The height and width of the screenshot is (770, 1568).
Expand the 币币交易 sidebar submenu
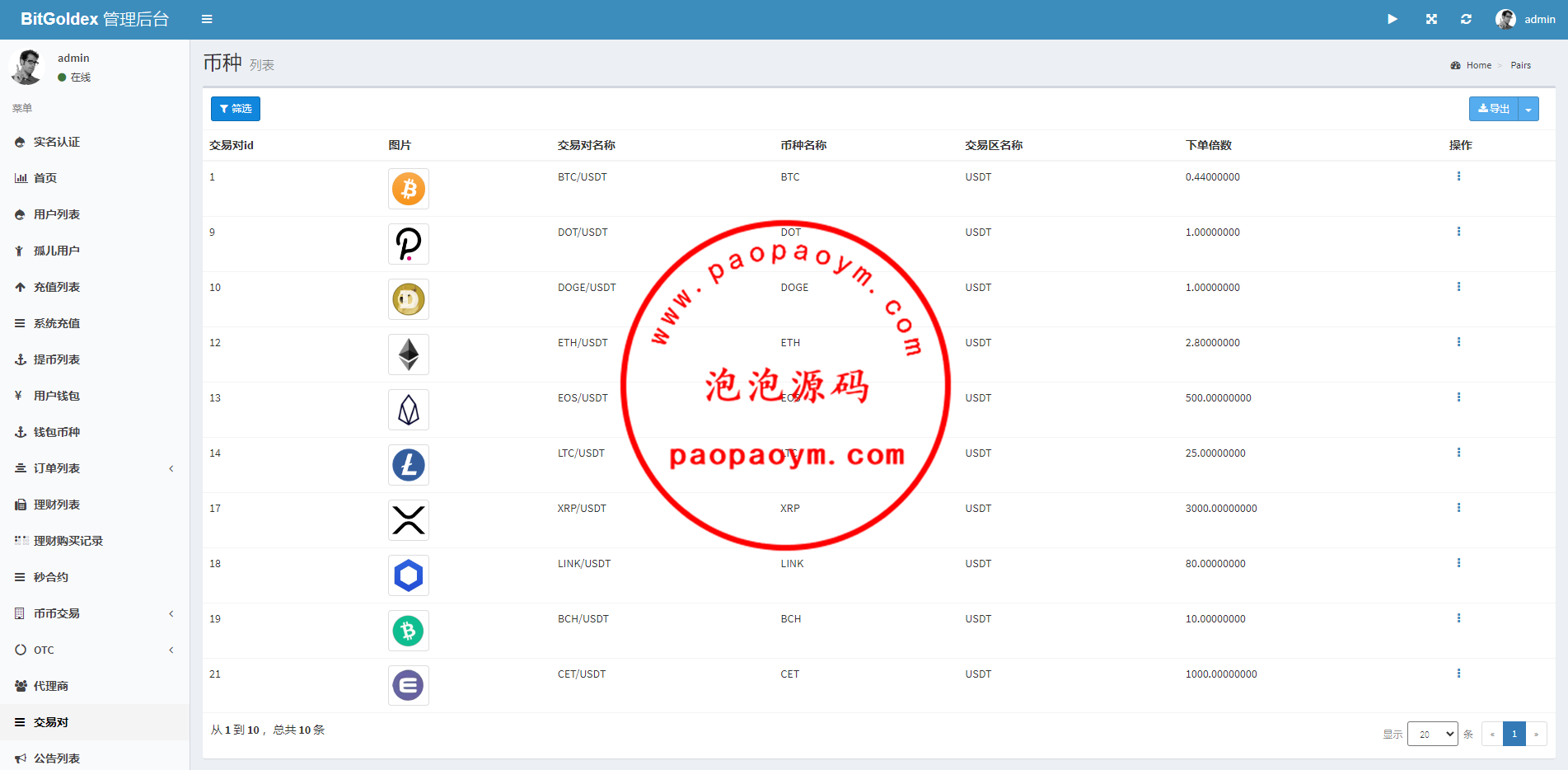click(x=95, y=613)
